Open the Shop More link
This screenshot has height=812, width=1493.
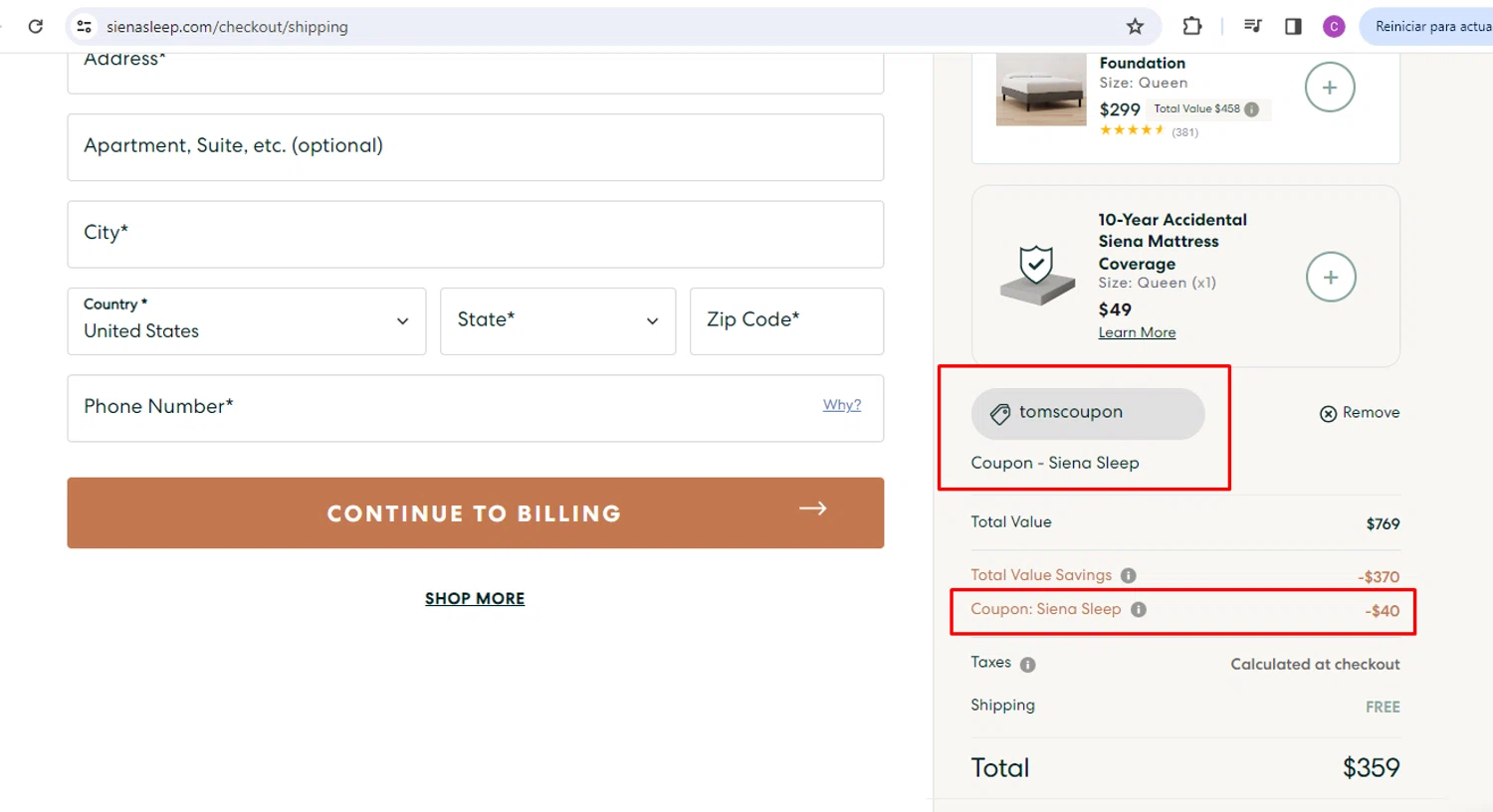click(x=475, y=598)
